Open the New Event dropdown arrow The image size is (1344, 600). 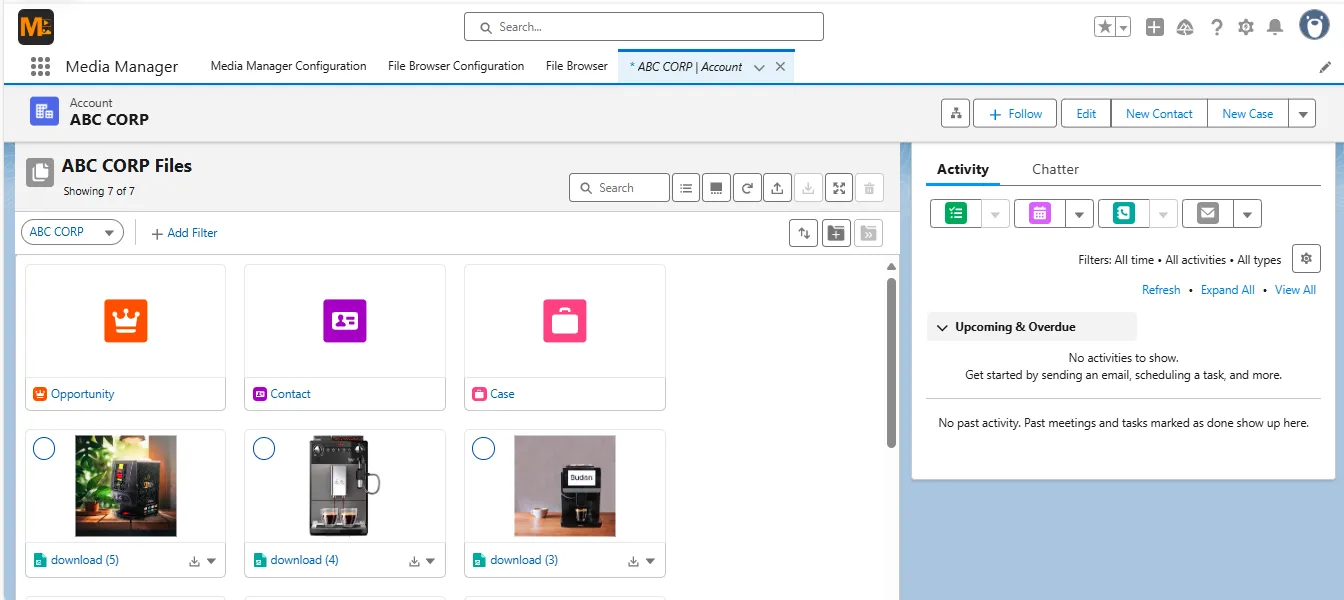tap(1079, 213)
